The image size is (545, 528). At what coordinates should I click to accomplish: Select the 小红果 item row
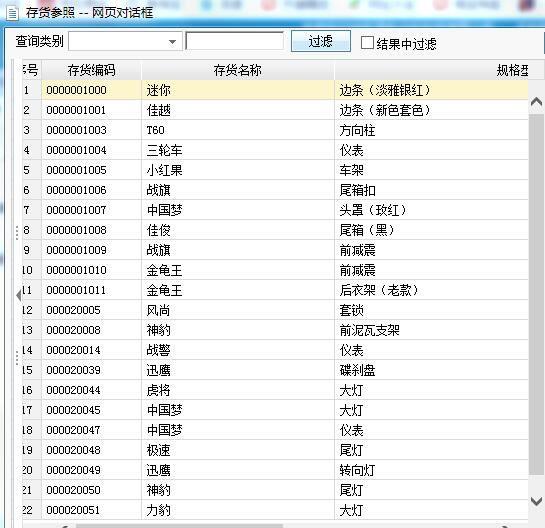(x=275, y=170)
